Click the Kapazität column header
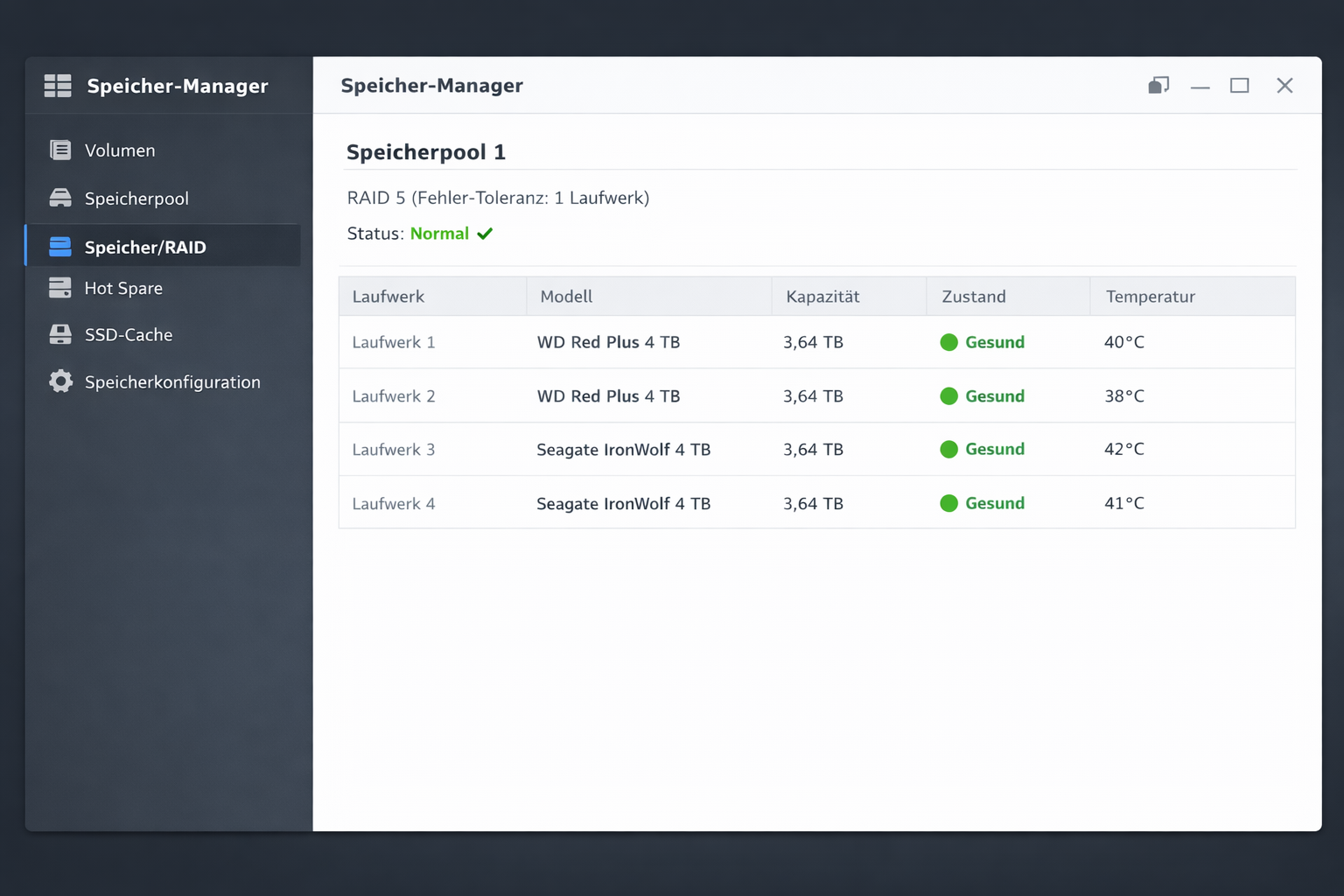The width and height of the screenshot is (1344, 896). 822,296
